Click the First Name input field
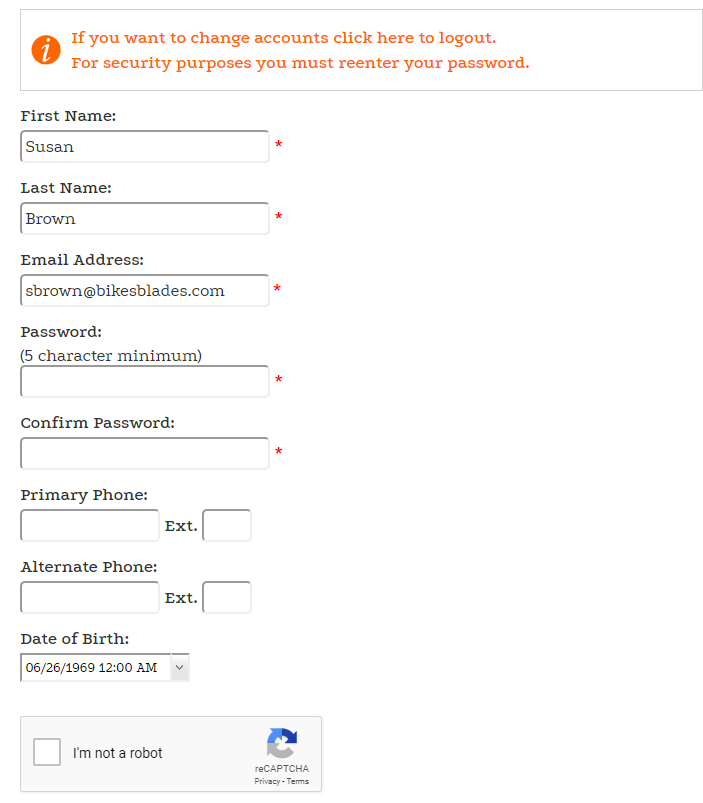 144,147
